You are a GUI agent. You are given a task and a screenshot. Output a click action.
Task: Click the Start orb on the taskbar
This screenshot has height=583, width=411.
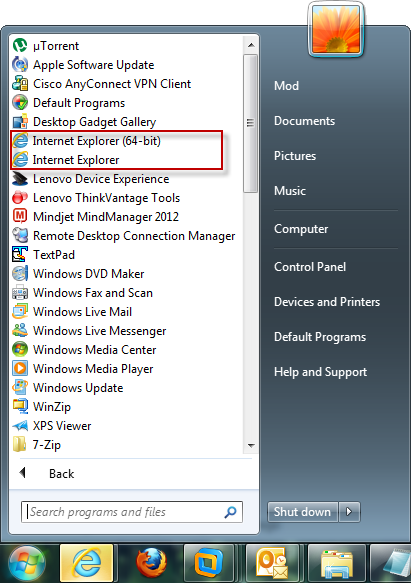(x=26, y=564)
